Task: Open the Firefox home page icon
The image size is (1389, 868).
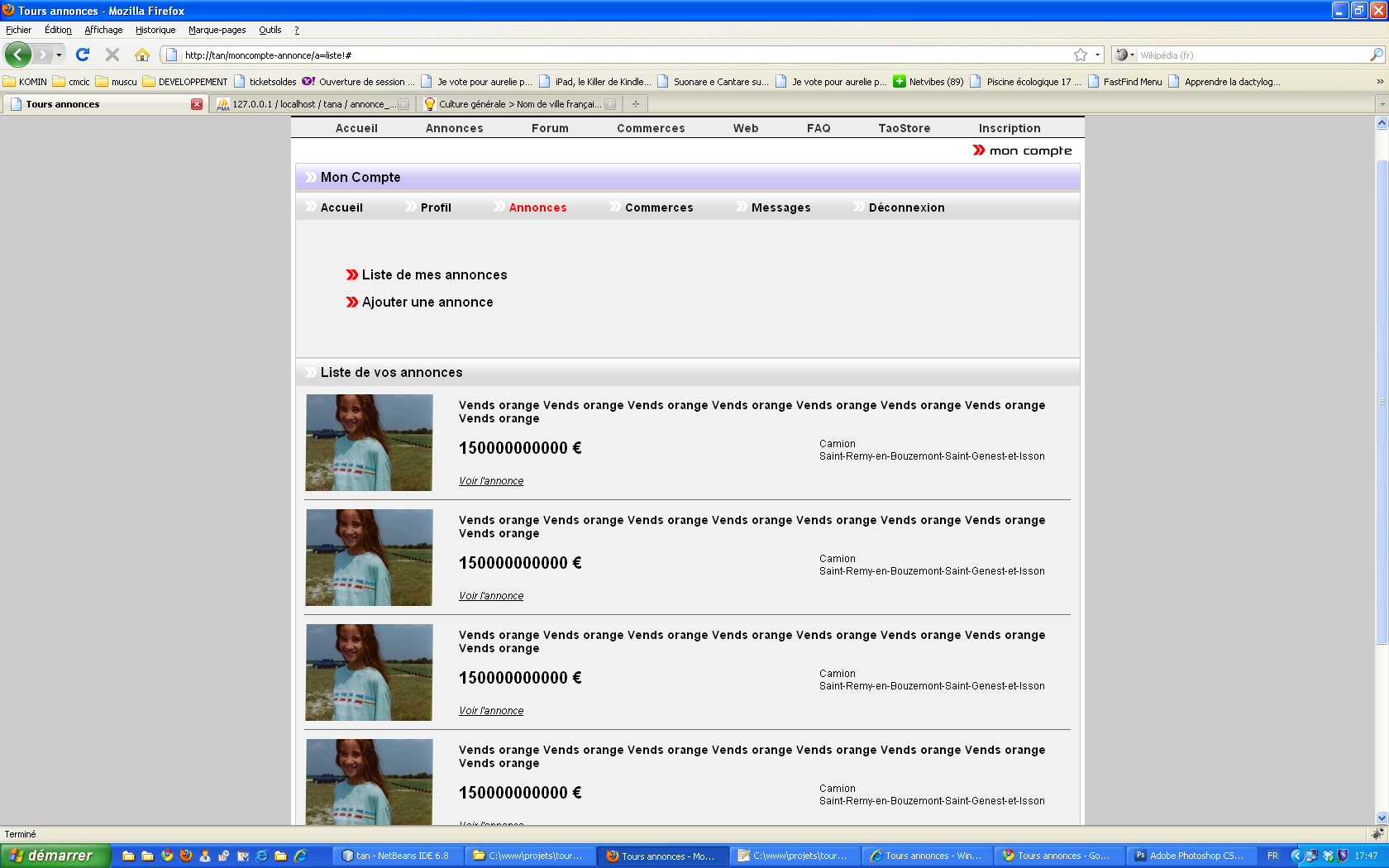Action: (x=142, y=55)
